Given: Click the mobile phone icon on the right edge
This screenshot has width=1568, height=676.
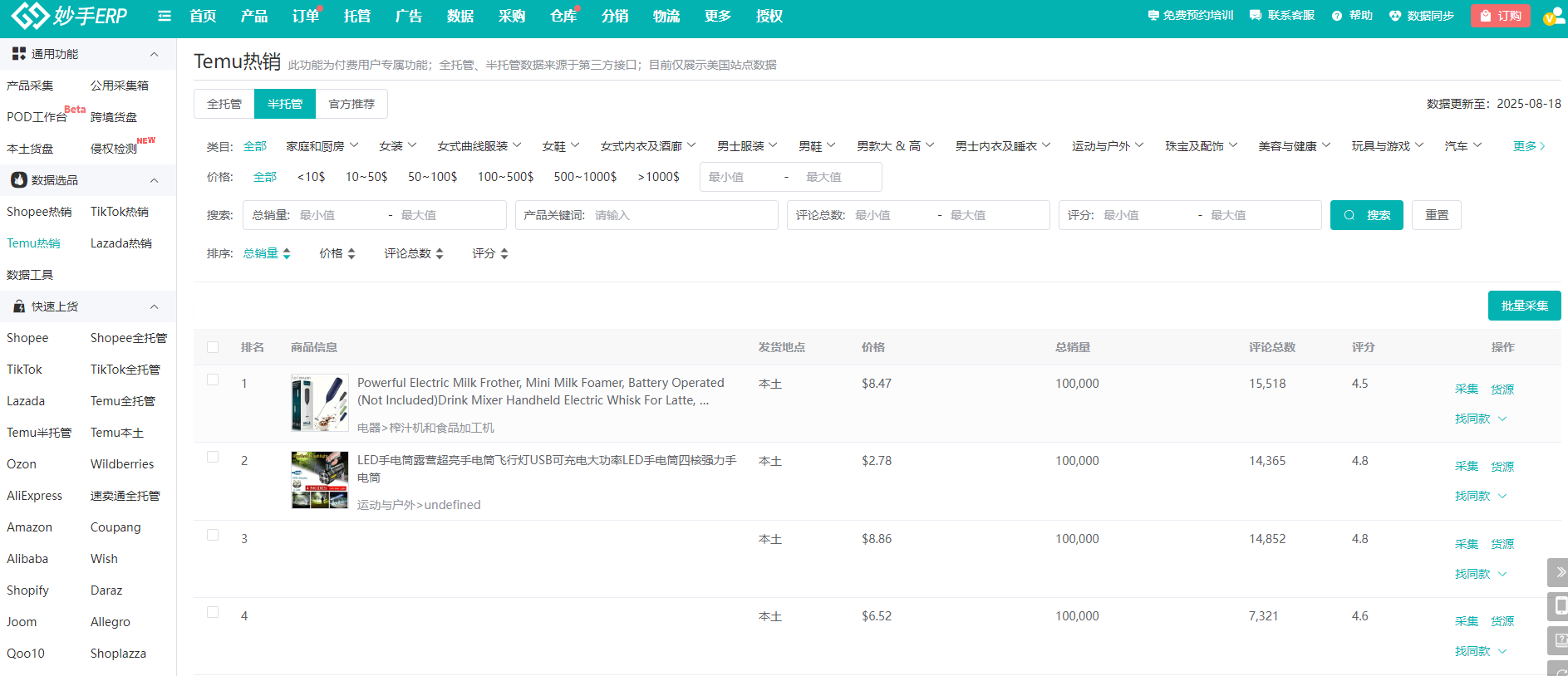Looking at the screenshot, I should coord(1560,606).
